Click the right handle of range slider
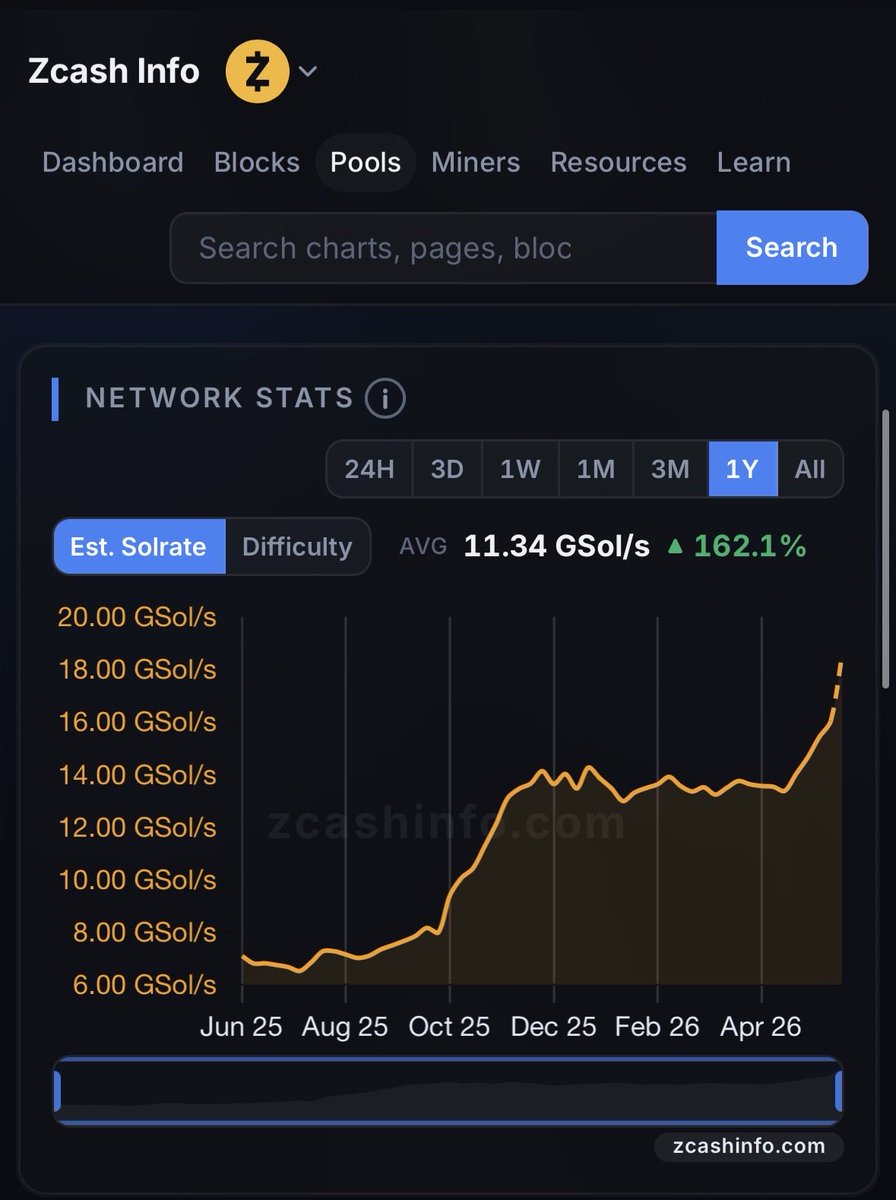896x1200 pixels. coord(838,1091)
